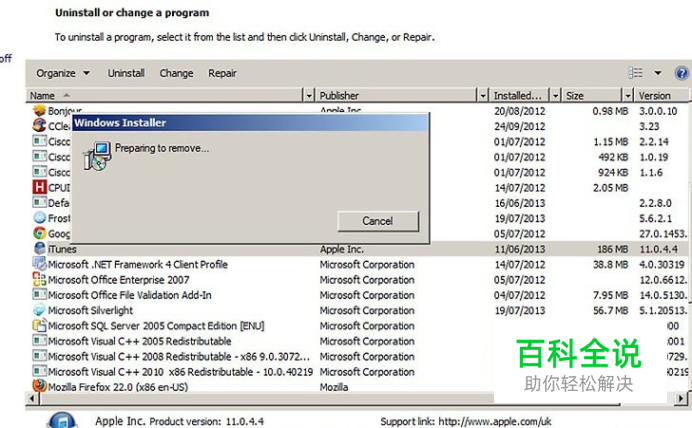Open the help question mark icon

[681, 73]
